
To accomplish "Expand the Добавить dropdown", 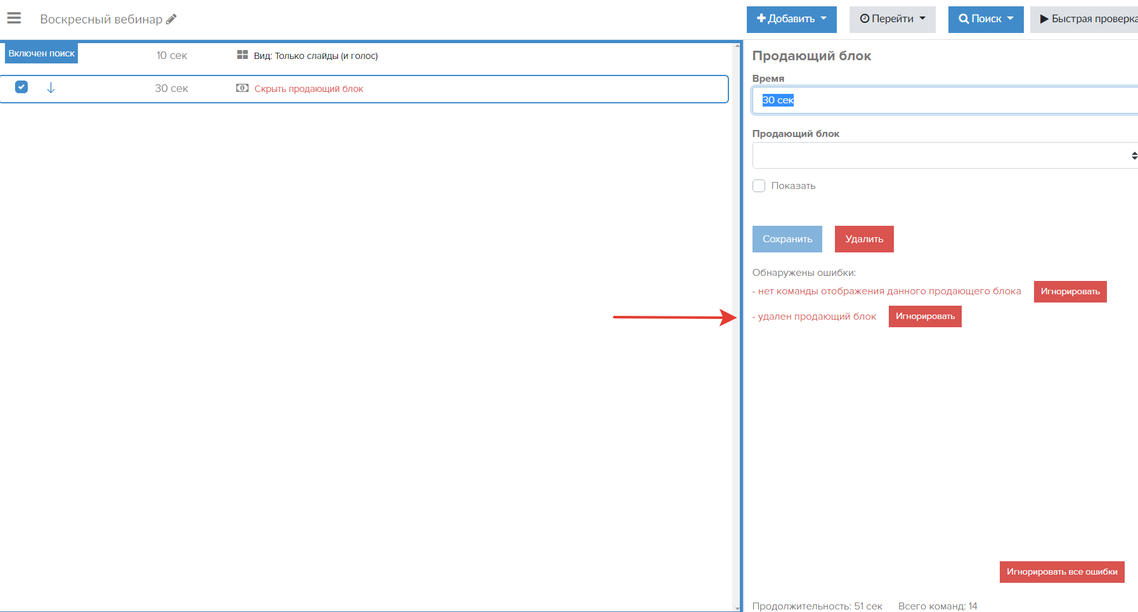I will (x=791, y=19).
